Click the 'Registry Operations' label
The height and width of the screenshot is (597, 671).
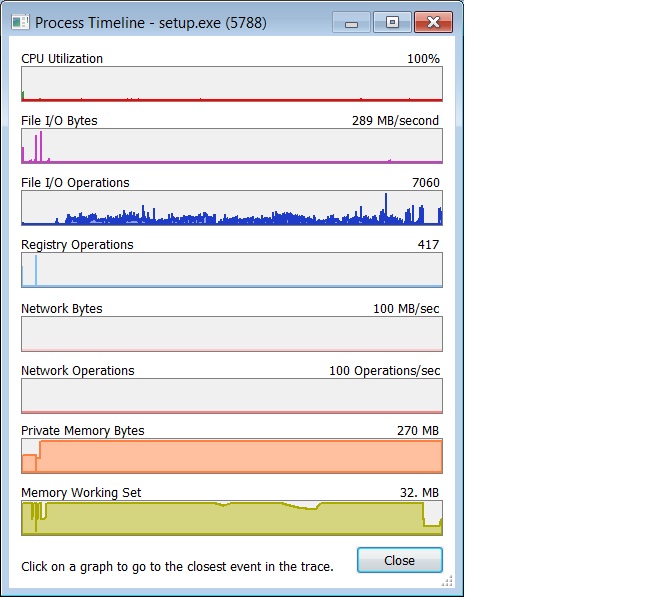pos(77,245)
